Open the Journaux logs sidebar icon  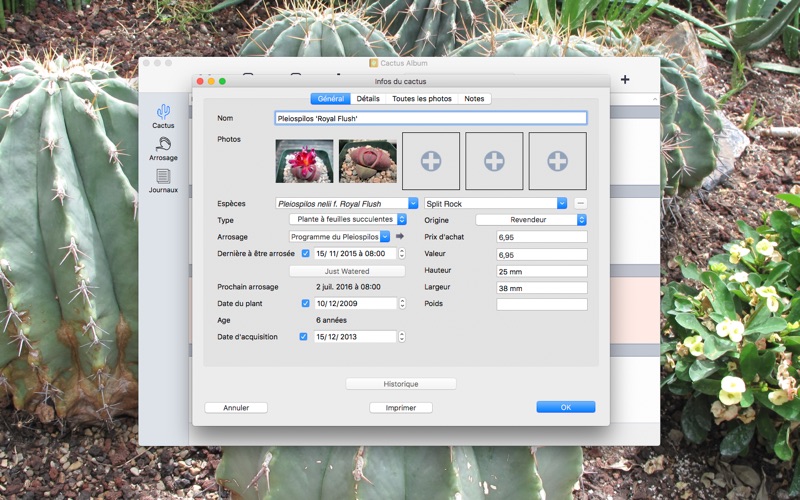(163, 181)
